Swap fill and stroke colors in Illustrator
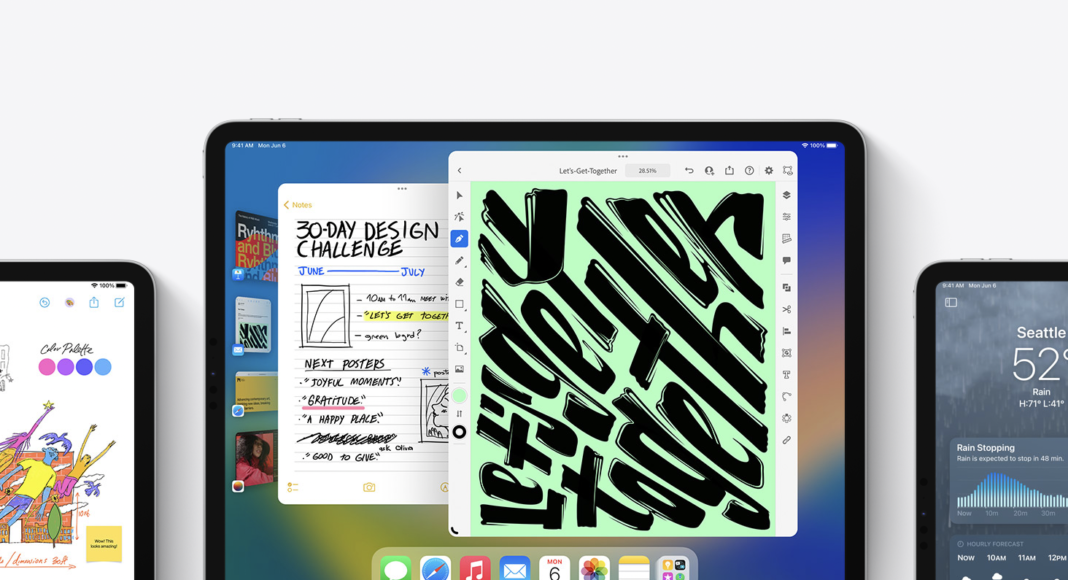1068x580 pixels. (460, 414)
